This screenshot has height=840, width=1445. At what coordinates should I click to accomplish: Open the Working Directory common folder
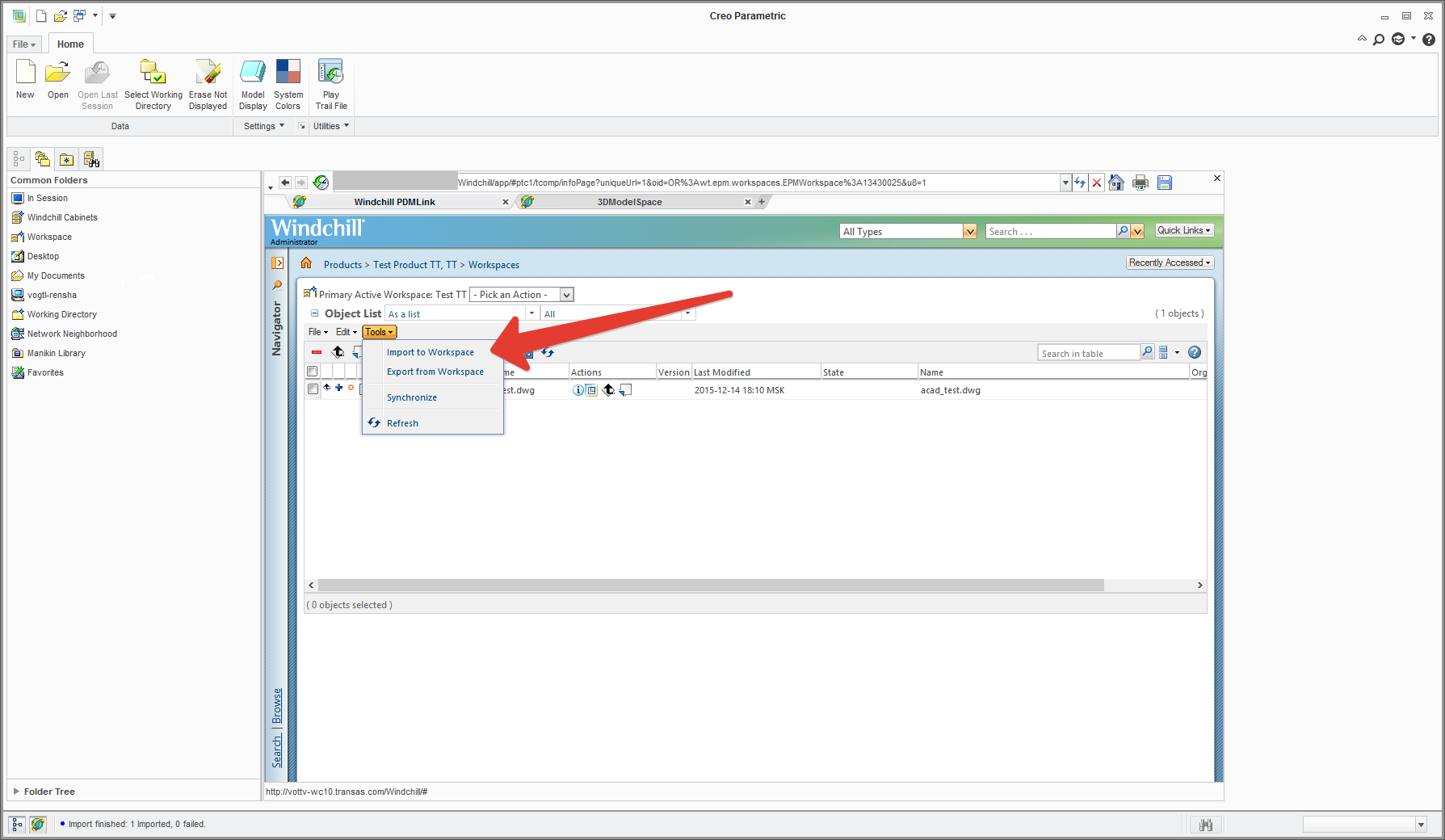[62, 314]
